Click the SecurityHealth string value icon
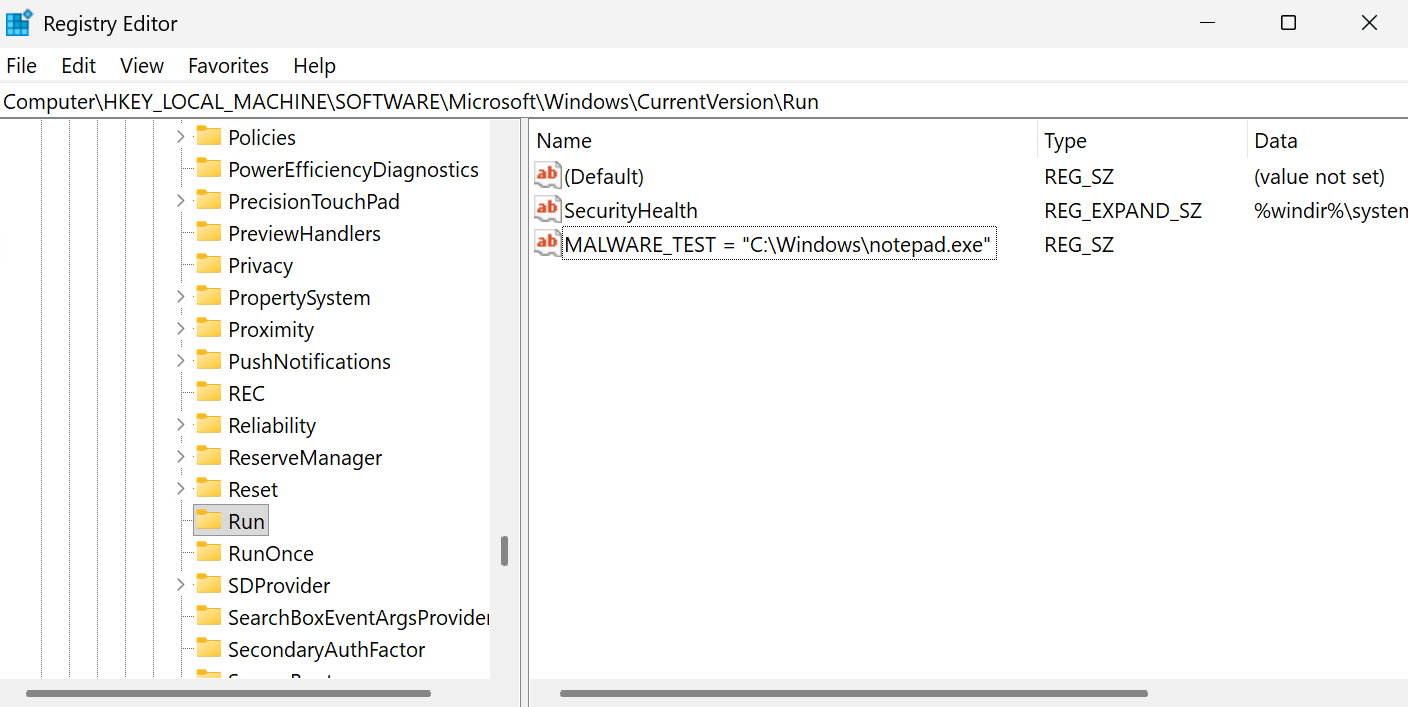1408x707 pixels. tap(548, 210)
